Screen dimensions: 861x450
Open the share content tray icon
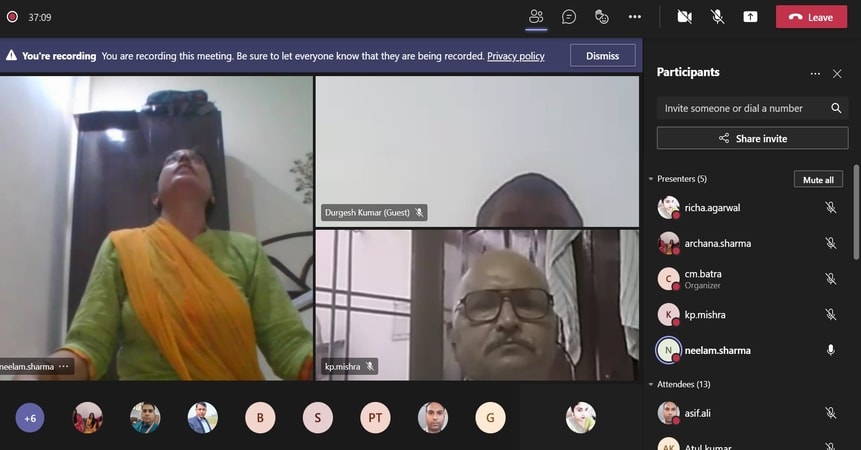pos(750,17)
